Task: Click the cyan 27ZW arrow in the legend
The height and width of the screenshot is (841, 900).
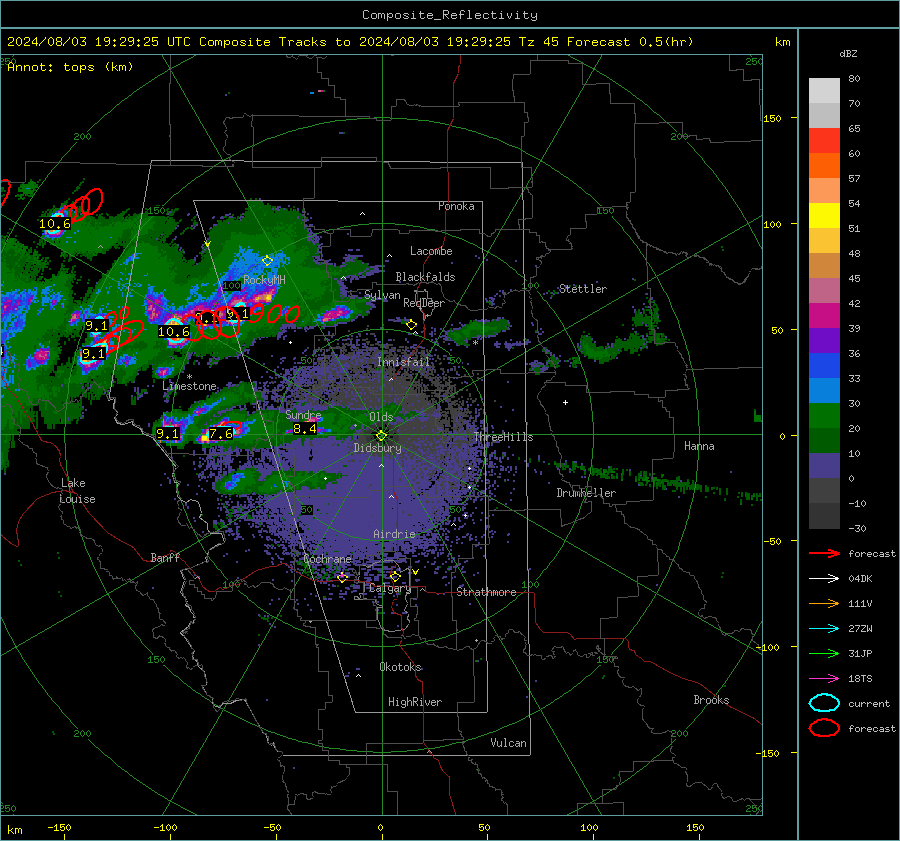Action: pos(824,629)
